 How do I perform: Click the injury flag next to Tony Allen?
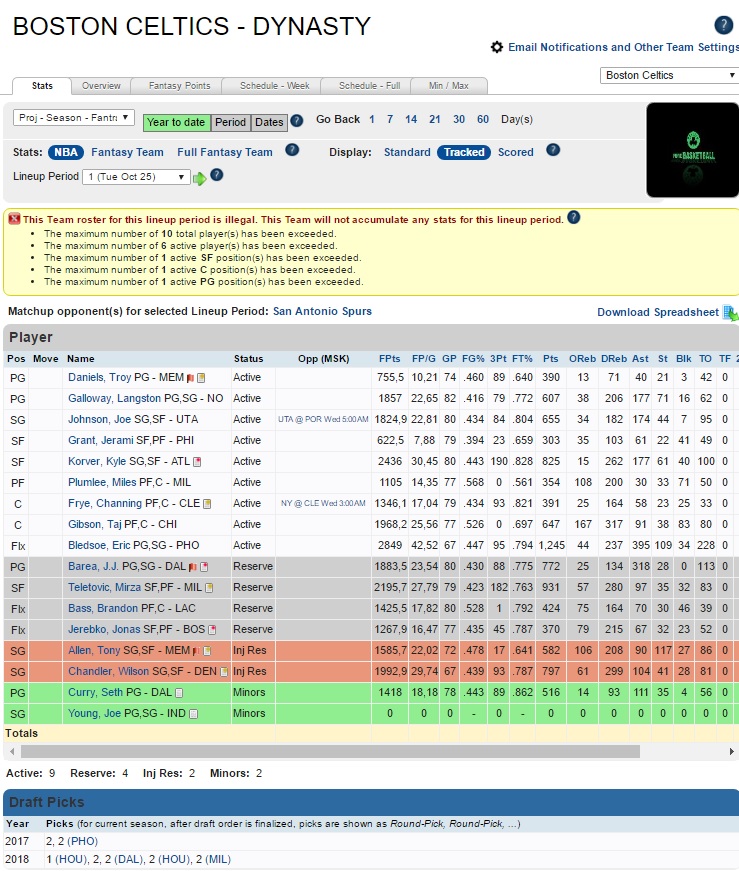point(196,651)
